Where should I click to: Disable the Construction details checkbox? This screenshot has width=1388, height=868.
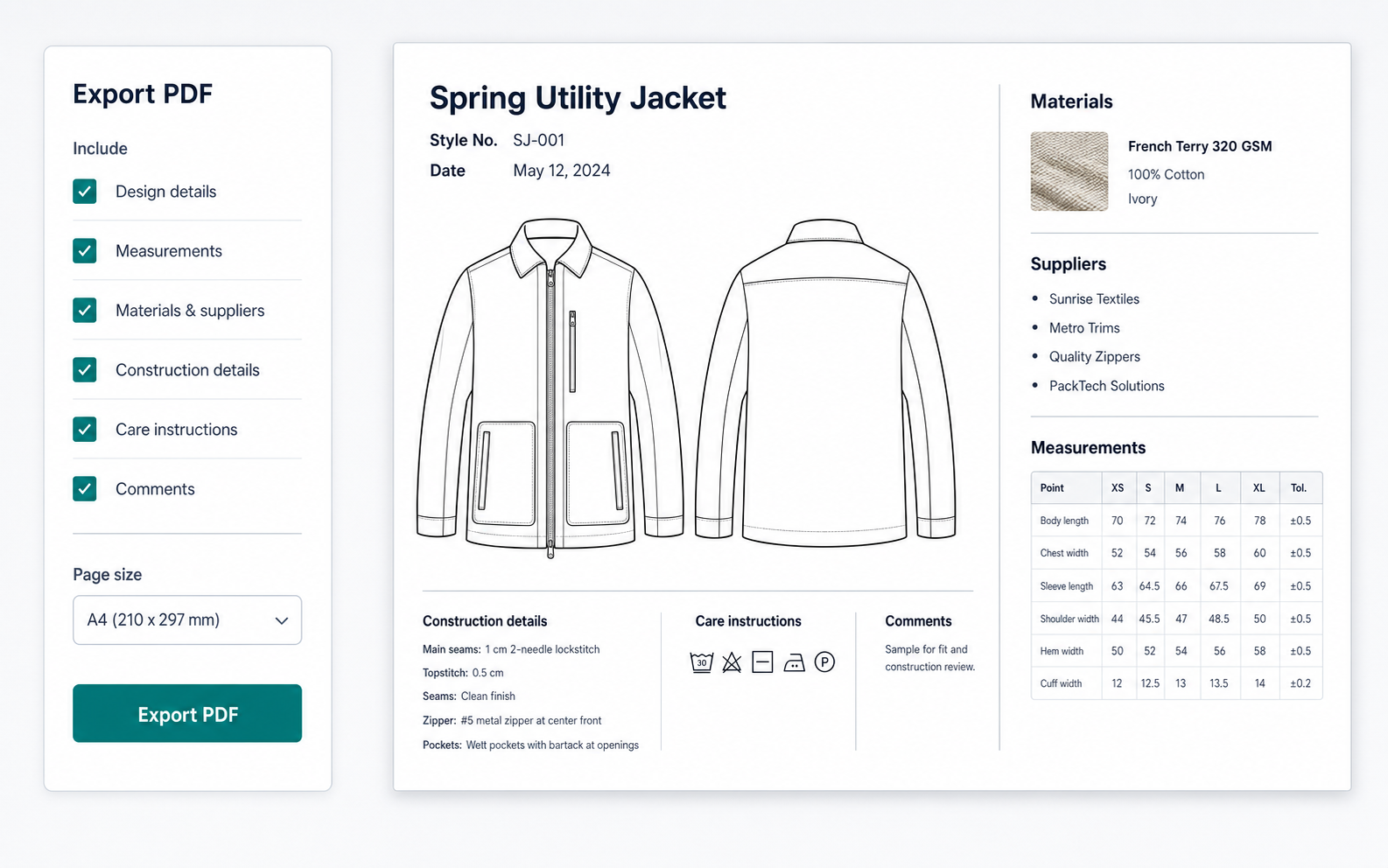click(x=85, y=370)
